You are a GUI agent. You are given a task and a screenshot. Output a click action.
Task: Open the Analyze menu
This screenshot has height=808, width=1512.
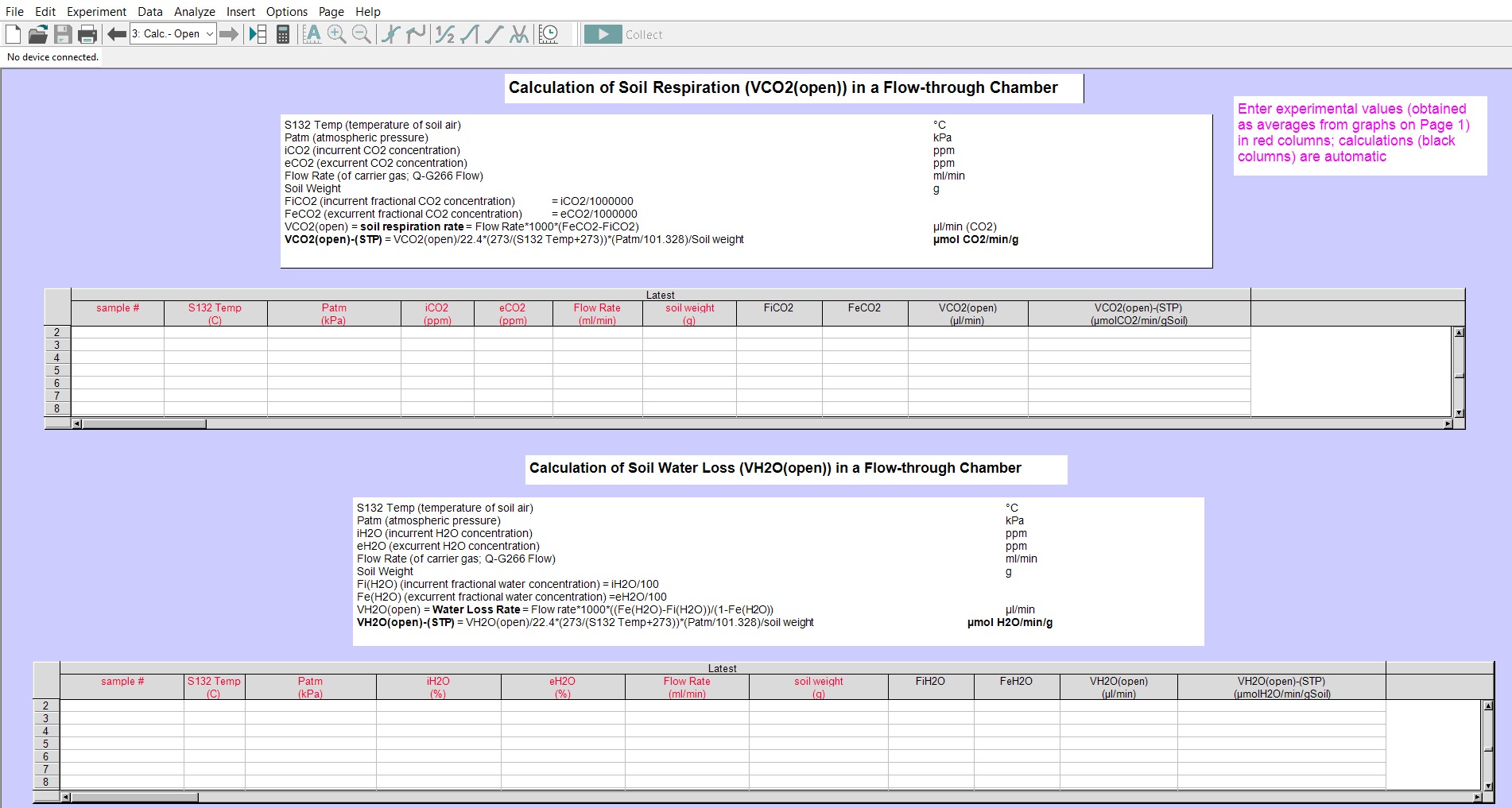195,11
